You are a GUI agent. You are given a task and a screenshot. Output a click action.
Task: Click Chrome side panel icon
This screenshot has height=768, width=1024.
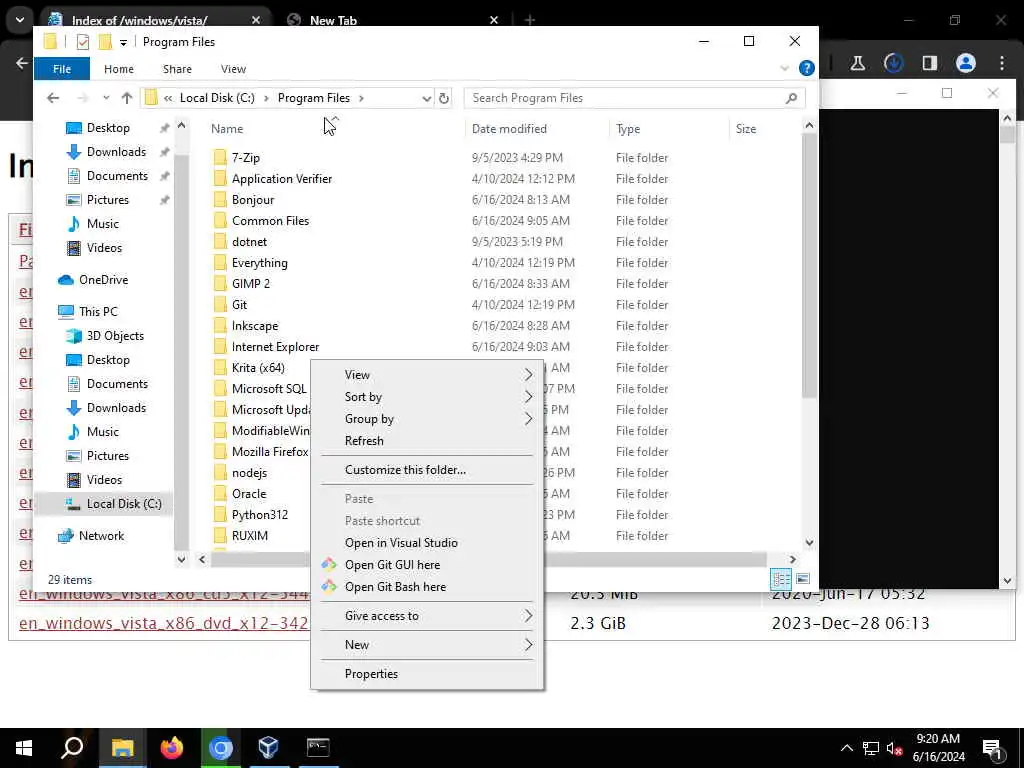[x=929, y=63]
